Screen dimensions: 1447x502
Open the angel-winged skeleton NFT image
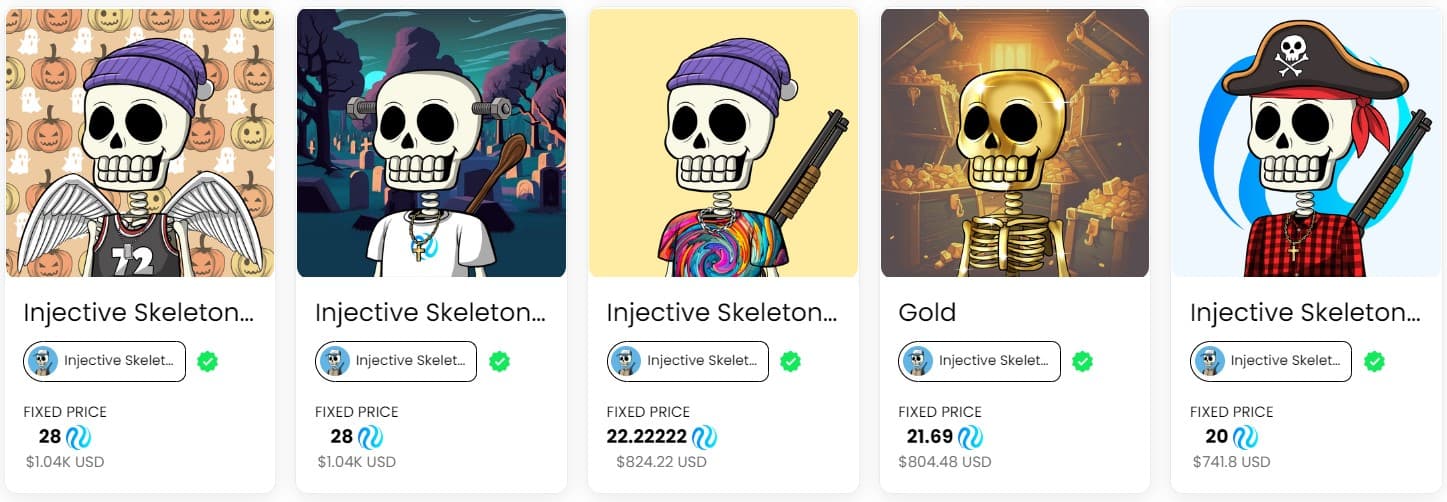coord(140,143)
